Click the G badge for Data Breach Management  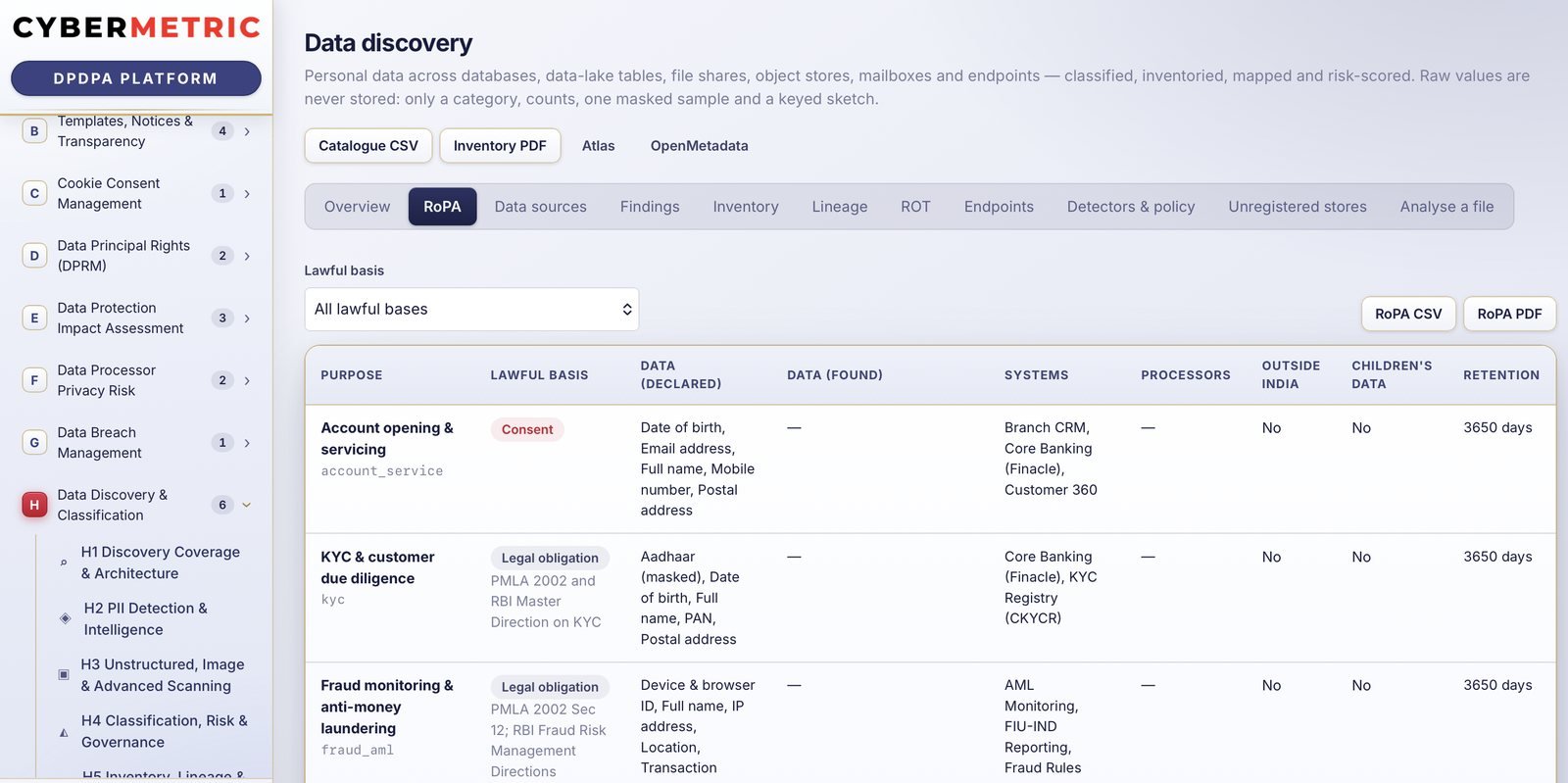click(x=34, y=442)
